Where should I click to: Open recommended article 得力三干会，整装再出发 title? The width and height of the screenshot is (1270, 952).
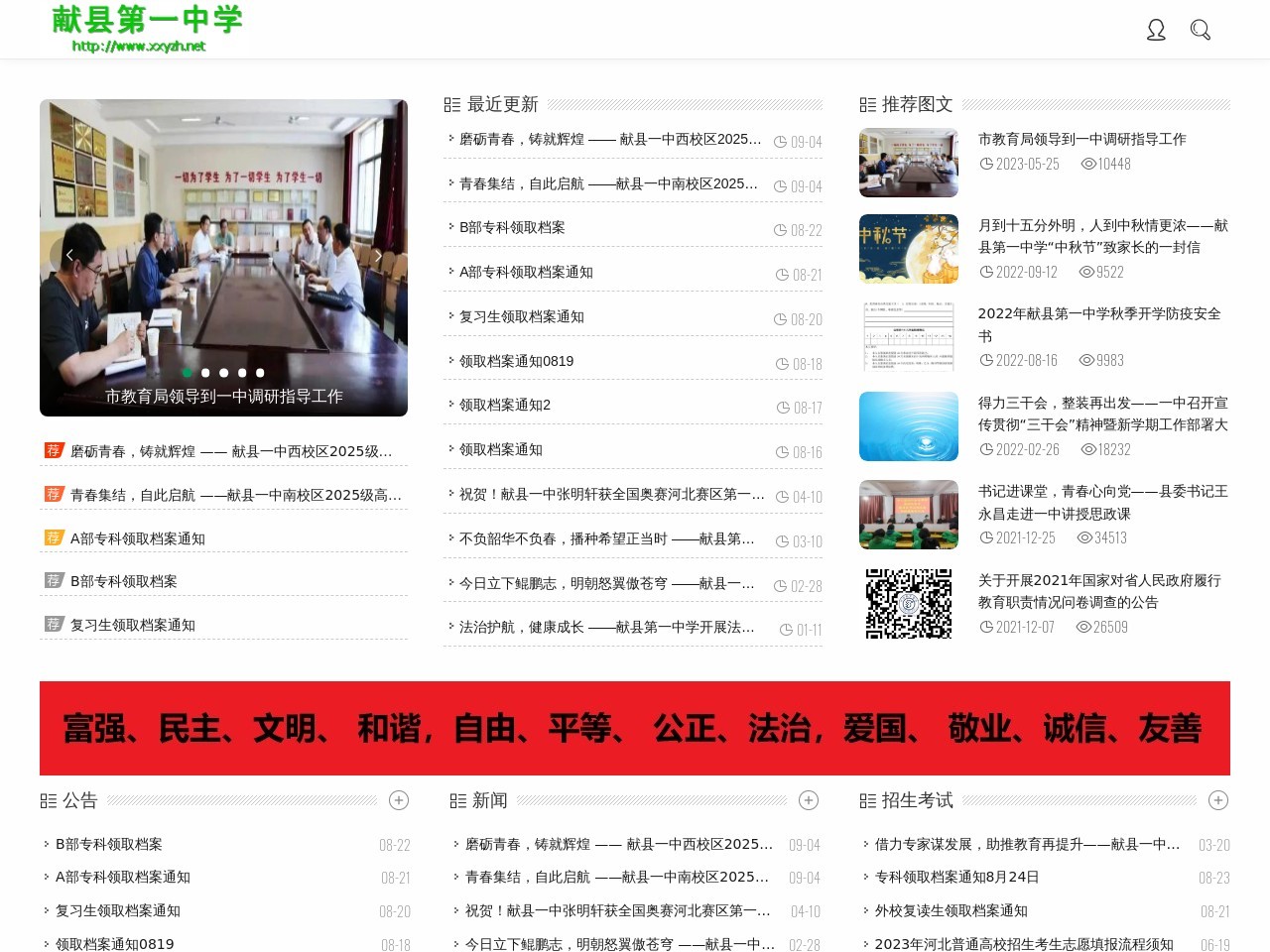pyautogui.click(x=1103, y=414)
